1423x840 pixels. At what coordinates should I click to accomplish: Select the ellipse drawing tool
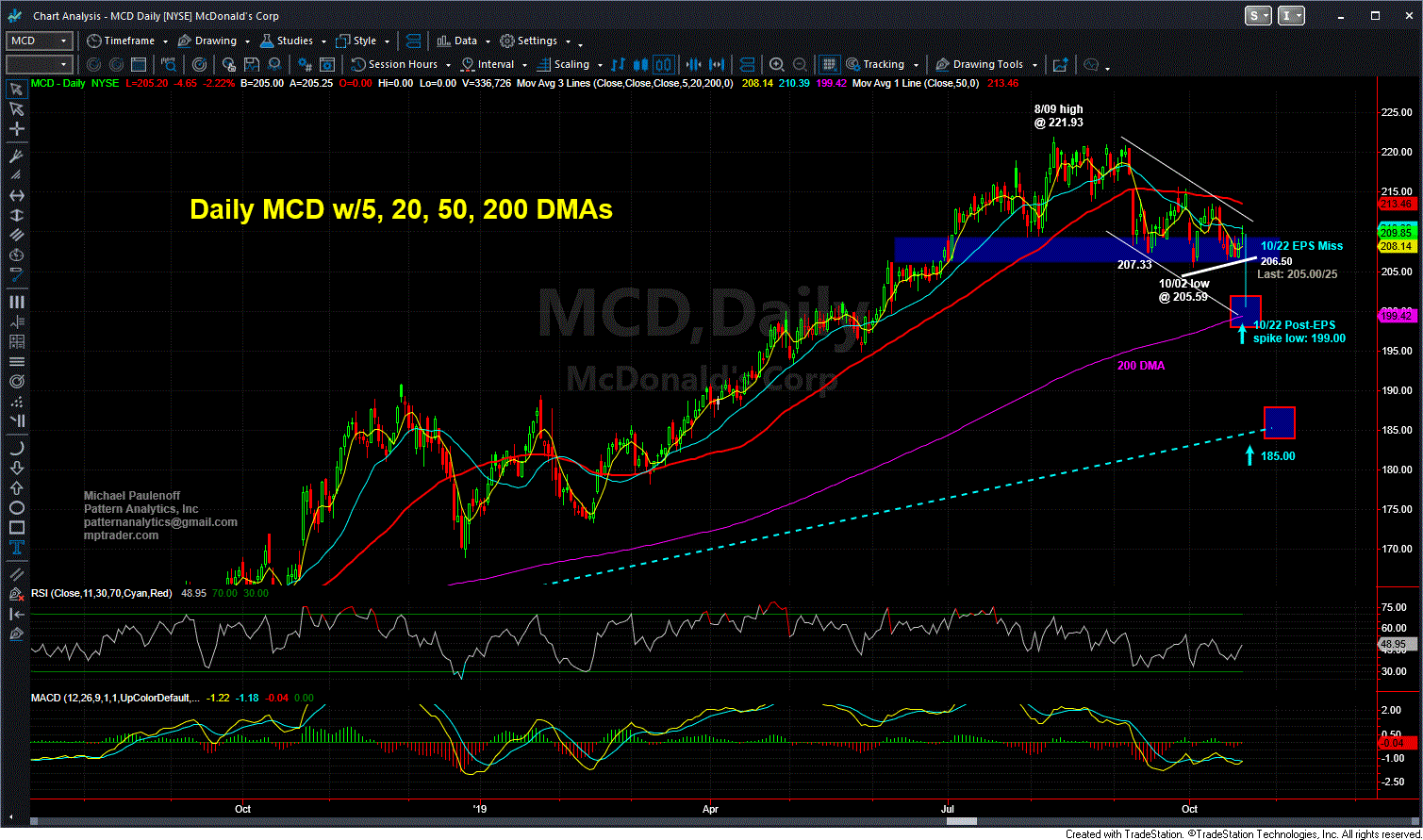tap(16, 510)
